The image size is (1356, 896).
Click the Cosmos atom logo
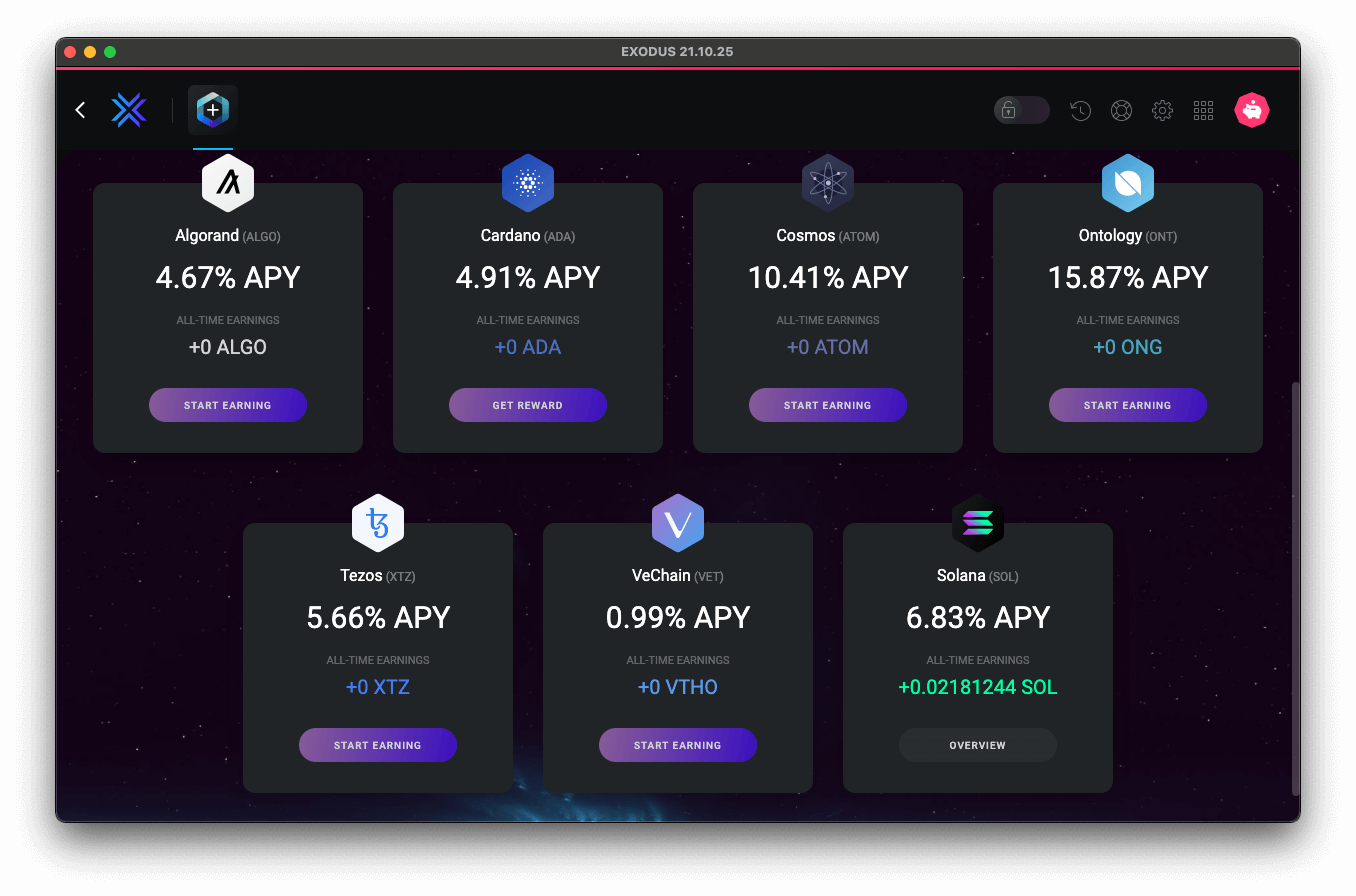tap(828, 183)
